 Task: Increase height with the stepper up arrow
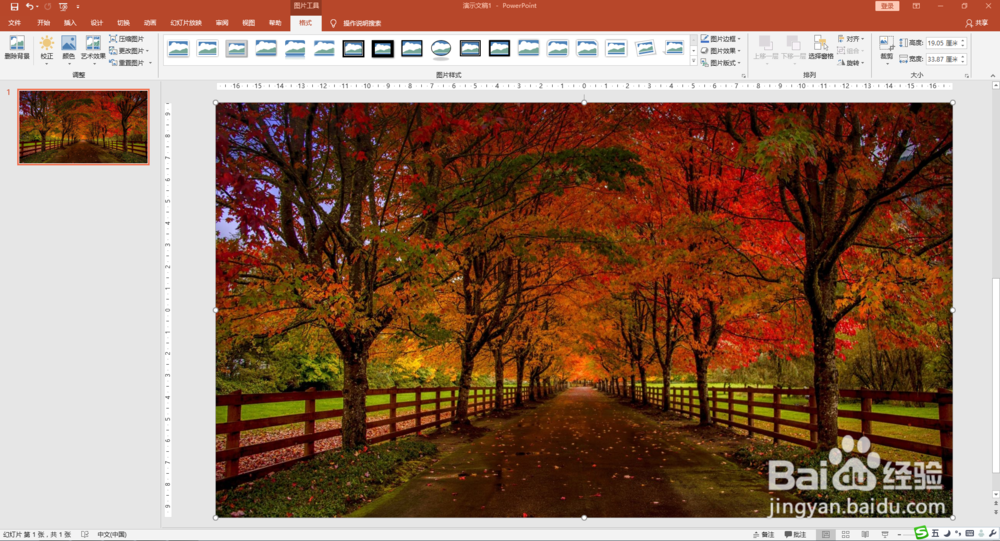pos(963,40)
